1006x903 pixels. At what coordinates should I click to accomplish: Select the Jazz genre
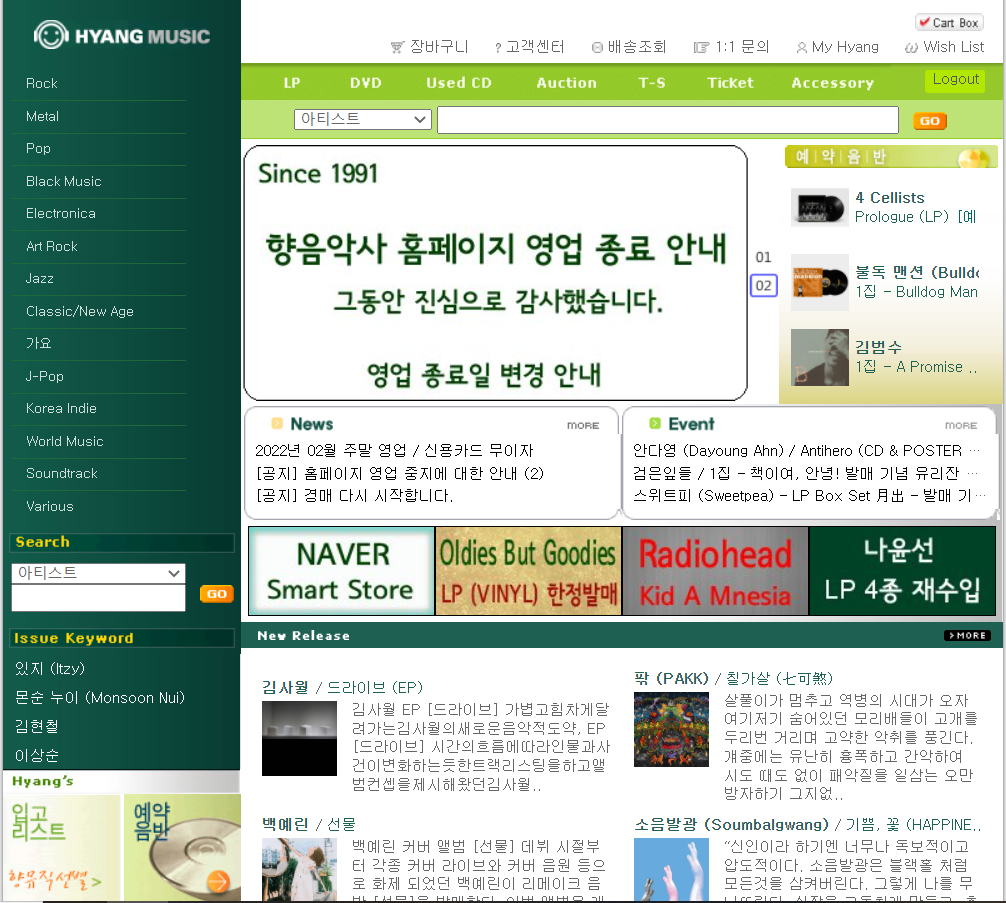point(40,279)
